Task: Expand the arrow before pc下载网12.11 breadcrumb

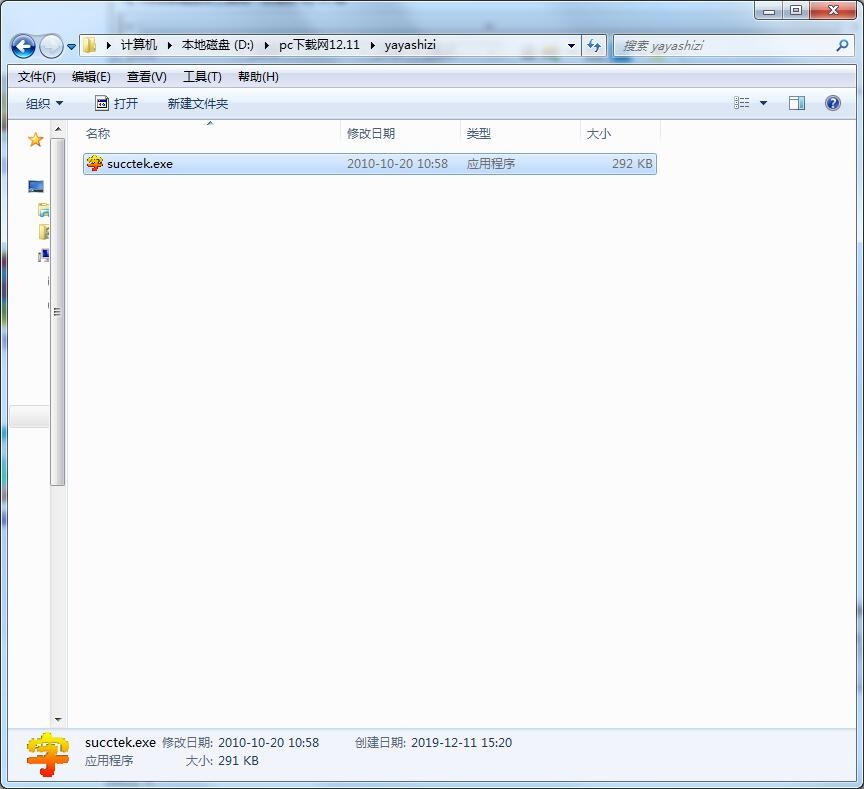Action: point(267,45)
